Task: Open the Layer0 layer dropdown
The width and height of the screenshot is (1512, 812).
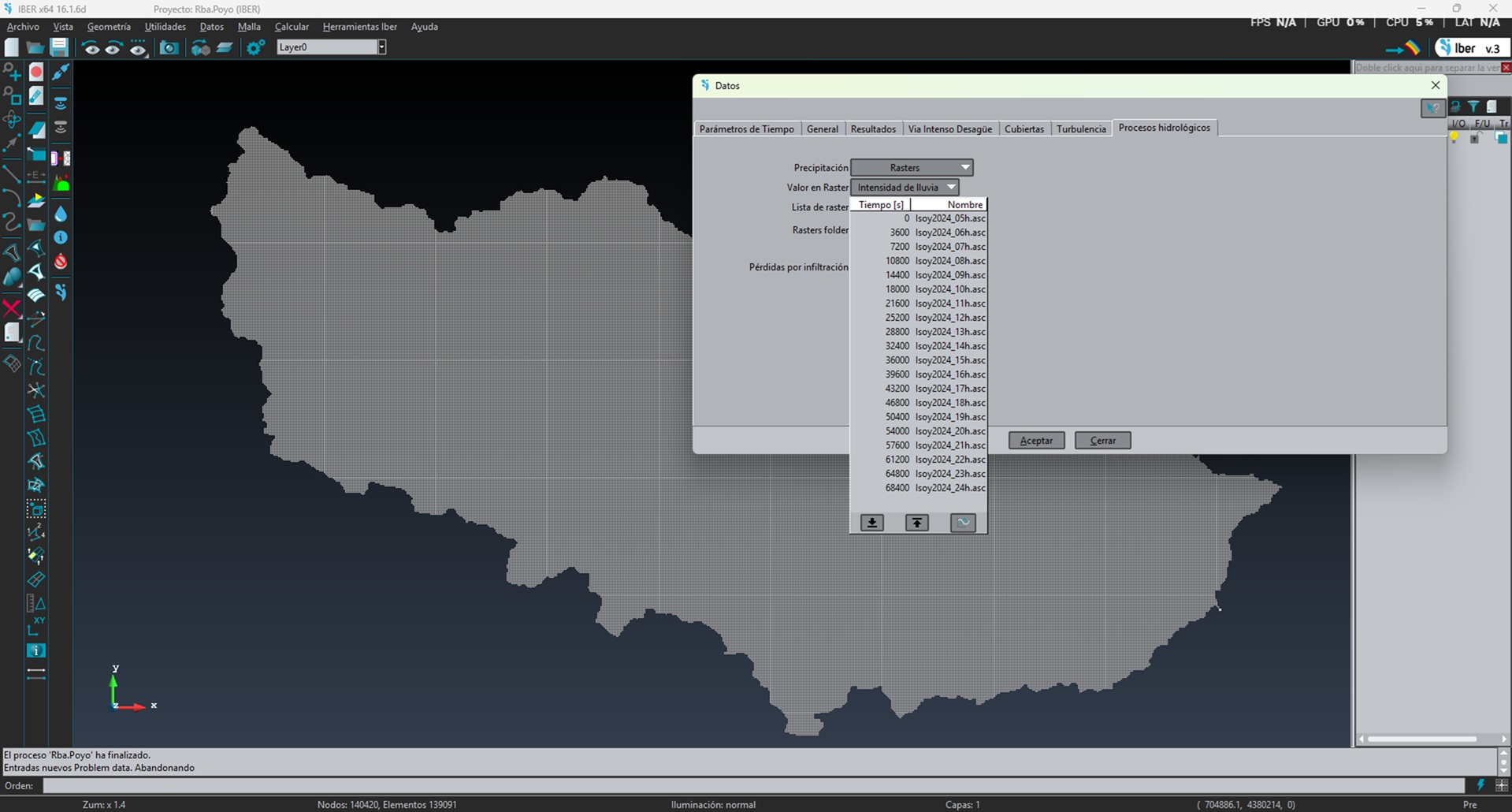Action: click(x=381, y=47)
